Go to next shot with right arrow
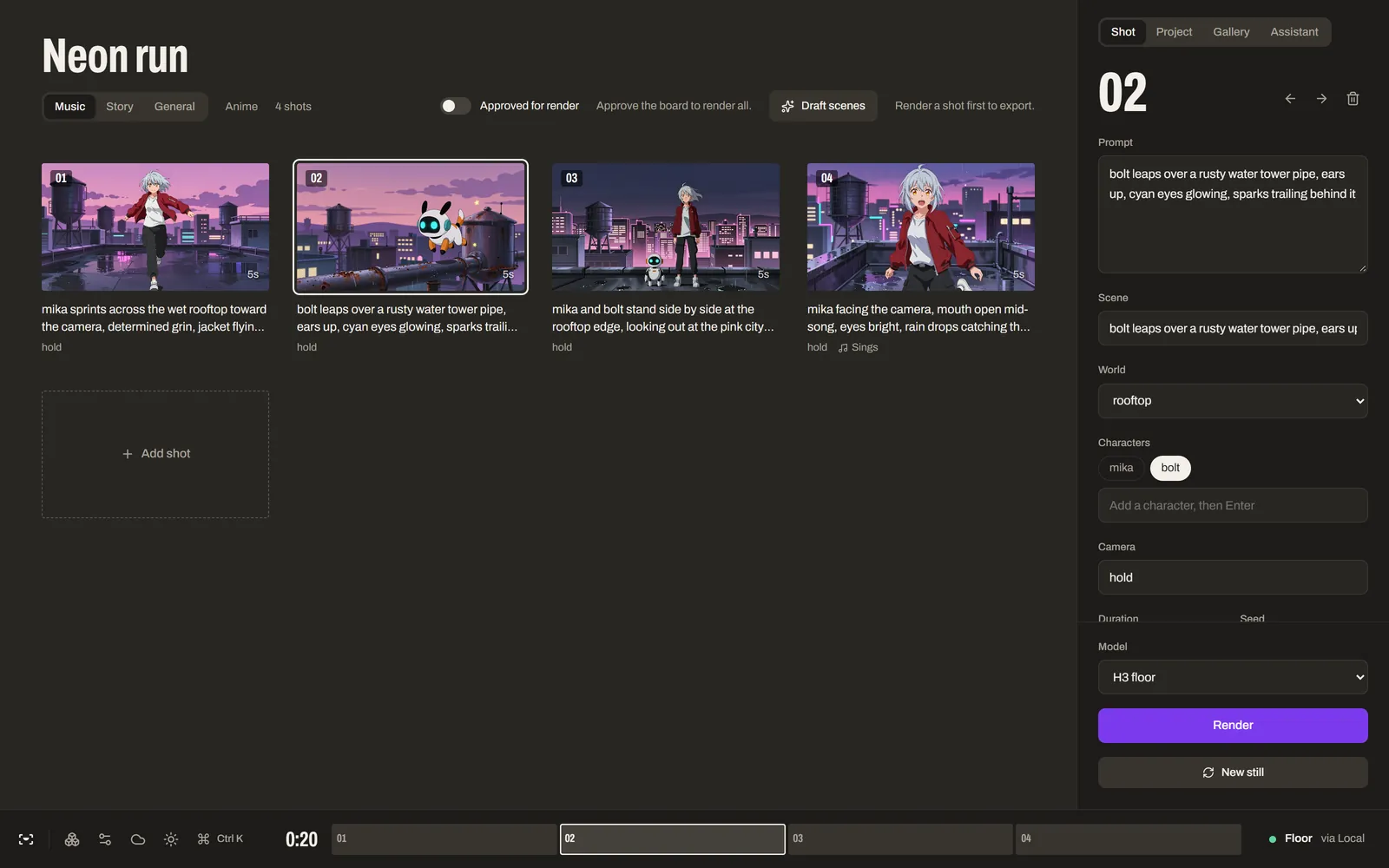The width and height of the screenshot is (1389, 868). pyautogui.click(x=1321, y=99)
